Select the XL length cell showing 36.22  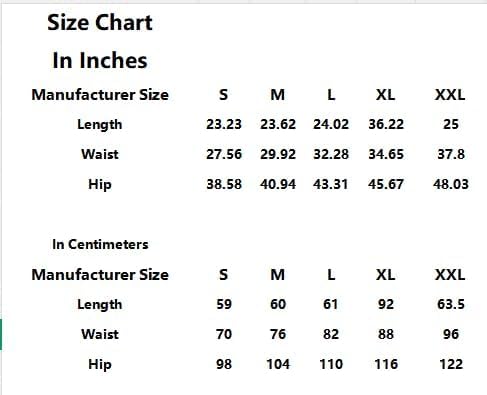coord(386,124)
